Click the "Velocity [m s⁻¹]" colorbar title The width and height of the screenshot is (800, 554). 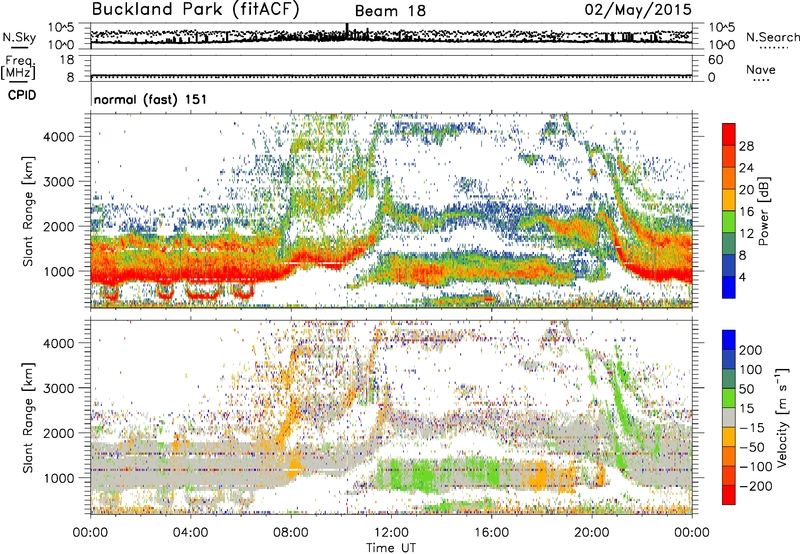[781, 417]
